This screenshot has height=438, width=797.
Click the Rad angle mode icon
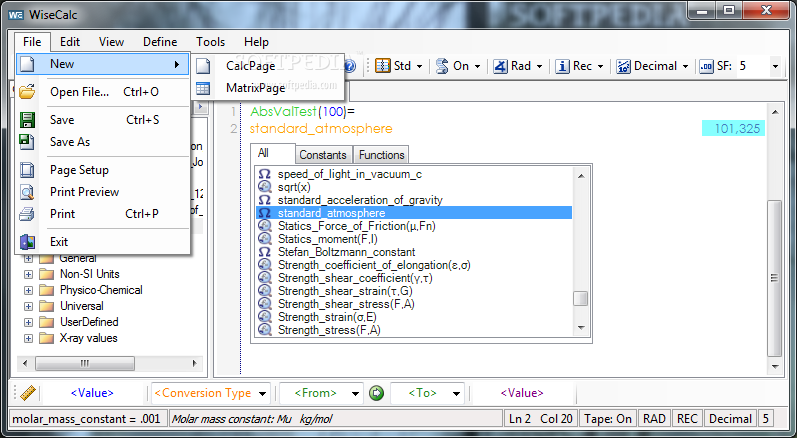pyautogui.click(x=500, y=66)
